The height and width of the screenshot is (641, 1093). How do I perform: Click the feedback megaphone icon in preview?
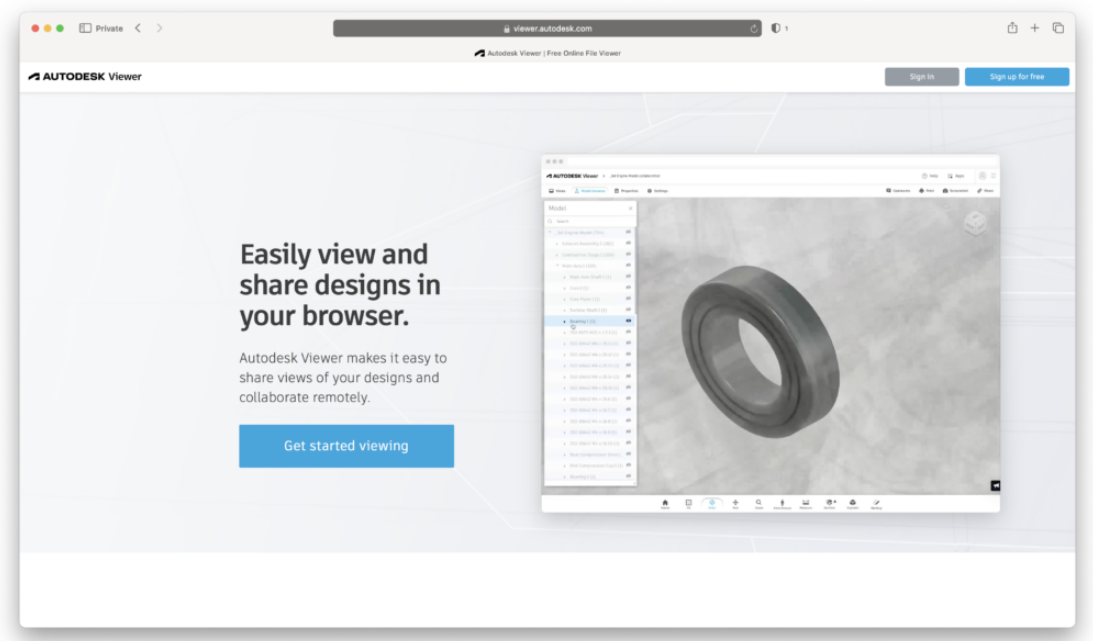pos(995,486)
